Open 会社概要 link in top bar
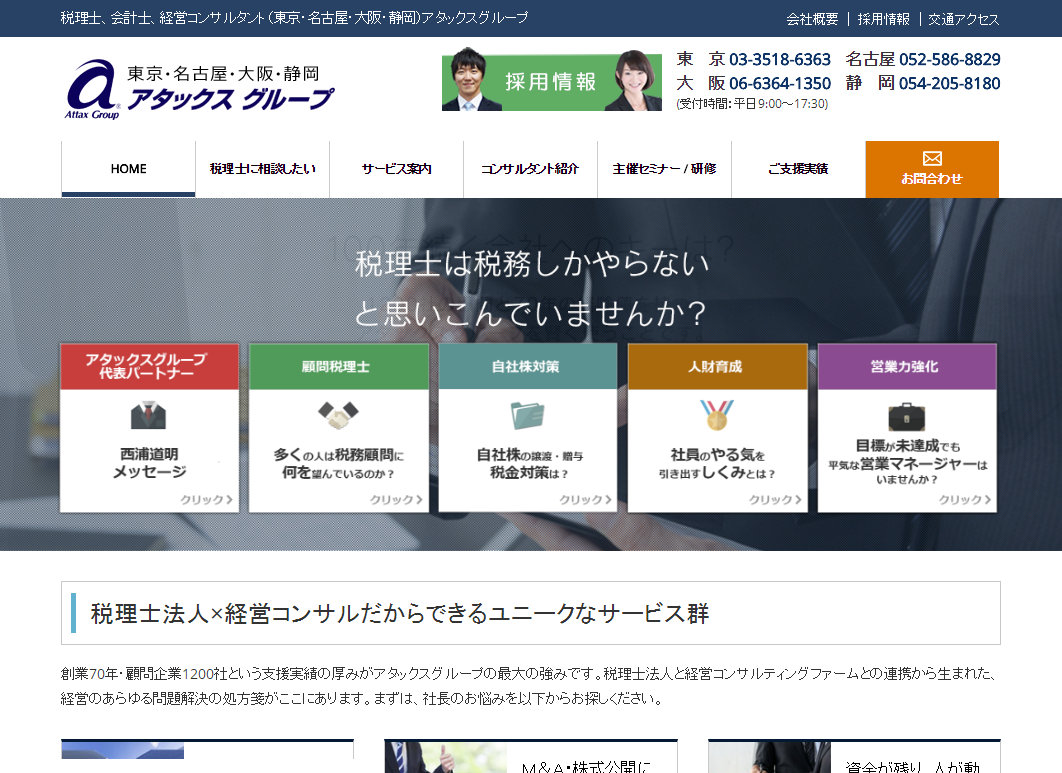The image size is (1062, 773). point(812,19)
